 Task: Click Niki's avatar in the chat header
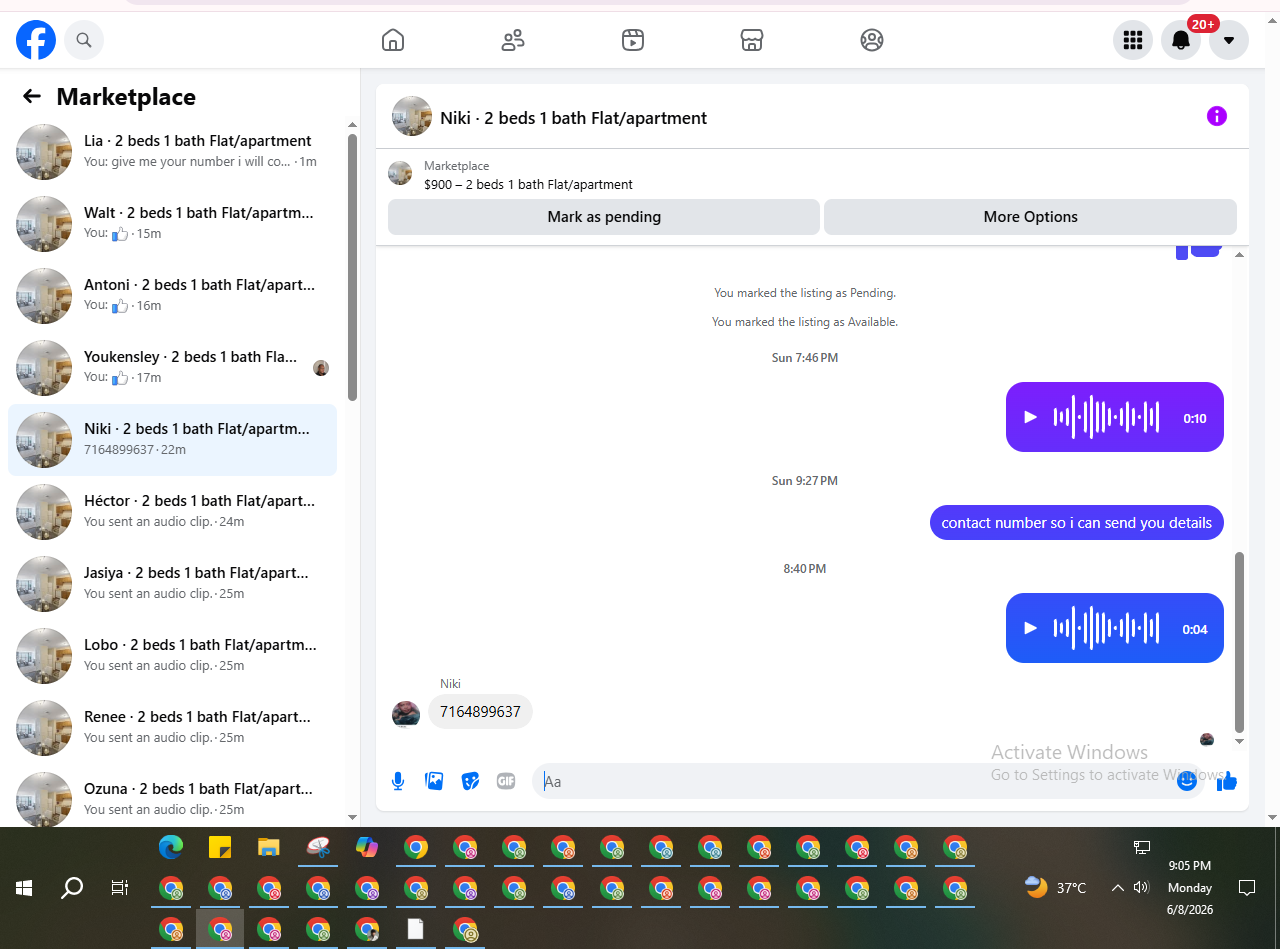click(x=412, y=116)
